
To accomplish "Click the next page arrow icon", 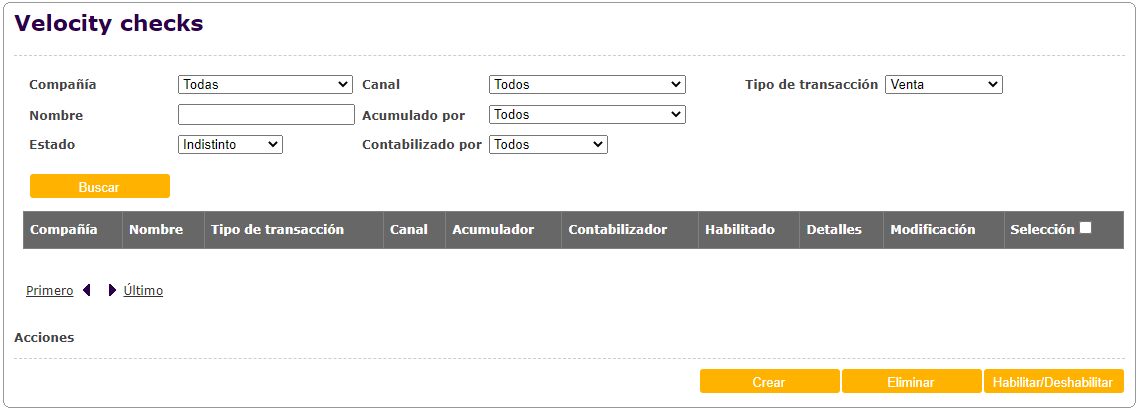I will click(x=112, y=291).
